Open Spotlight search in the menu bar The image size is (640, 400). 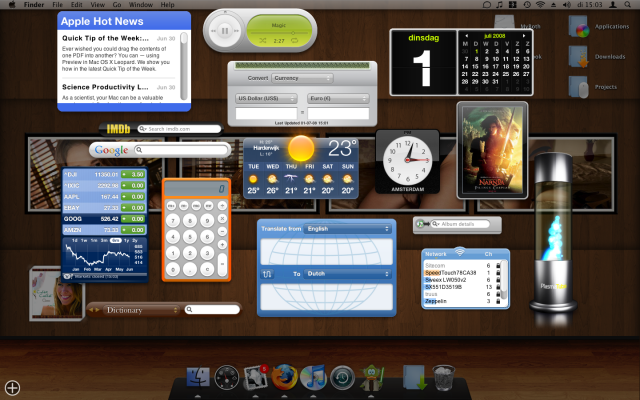coord(627,4)
